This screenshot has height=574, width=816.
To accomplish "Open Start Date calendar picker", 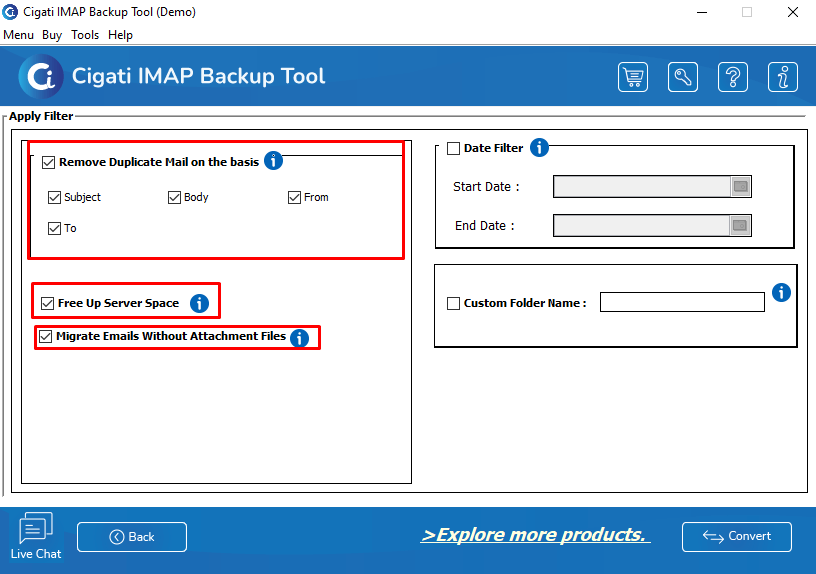I will (x=741, y=186).
